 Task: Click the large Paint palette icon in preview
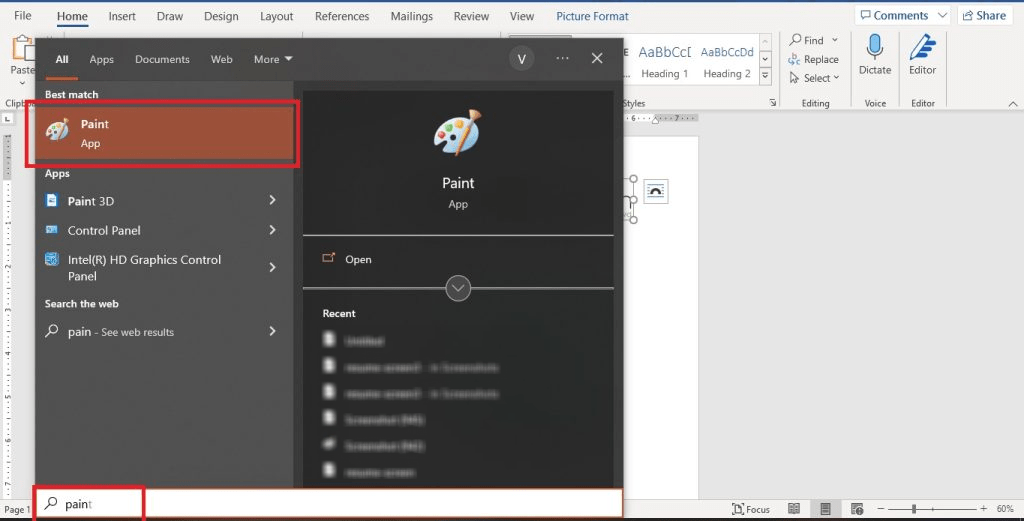pyautogui.click(x=458, y=132)
